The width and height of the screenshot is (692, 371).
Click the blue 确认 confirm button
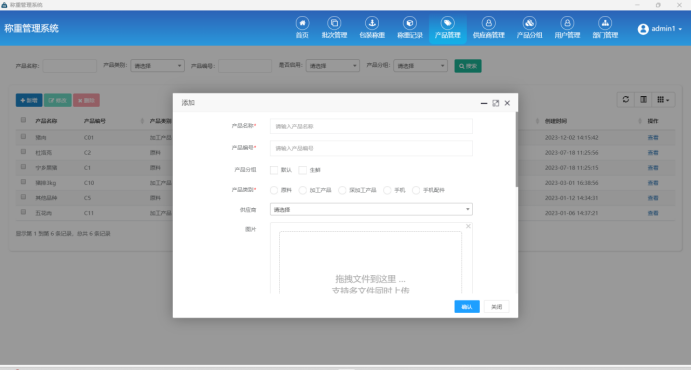pyautogui.click(x=467, y=307)
